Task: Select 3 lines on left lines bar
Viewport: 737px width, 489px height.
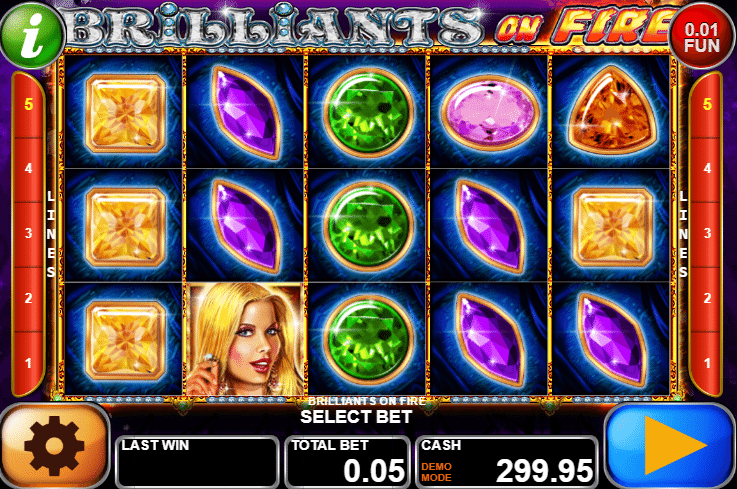Action: [28, 234]
